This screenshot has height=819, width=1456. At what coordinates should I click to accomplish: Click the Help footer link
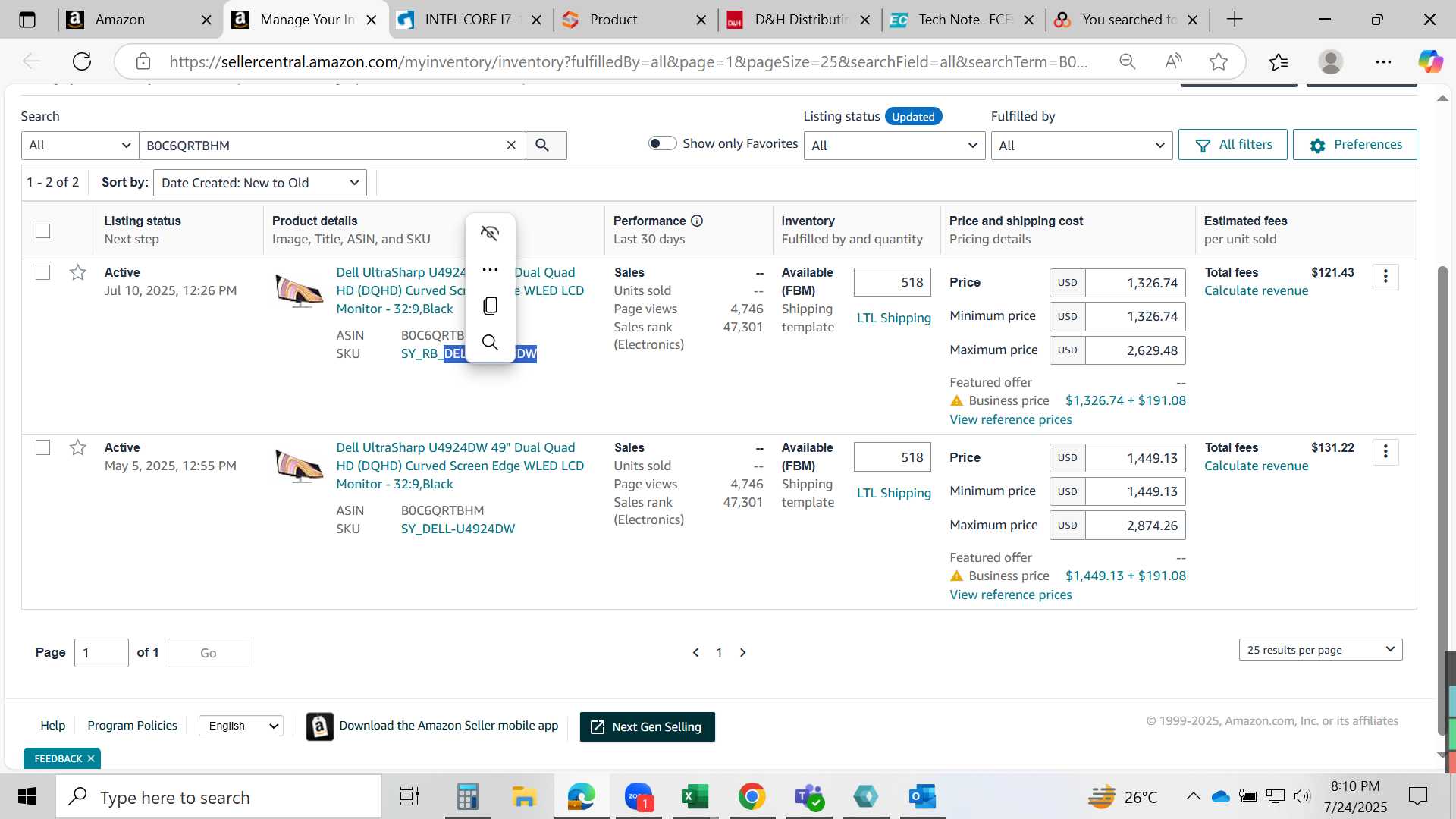[53, 725]
